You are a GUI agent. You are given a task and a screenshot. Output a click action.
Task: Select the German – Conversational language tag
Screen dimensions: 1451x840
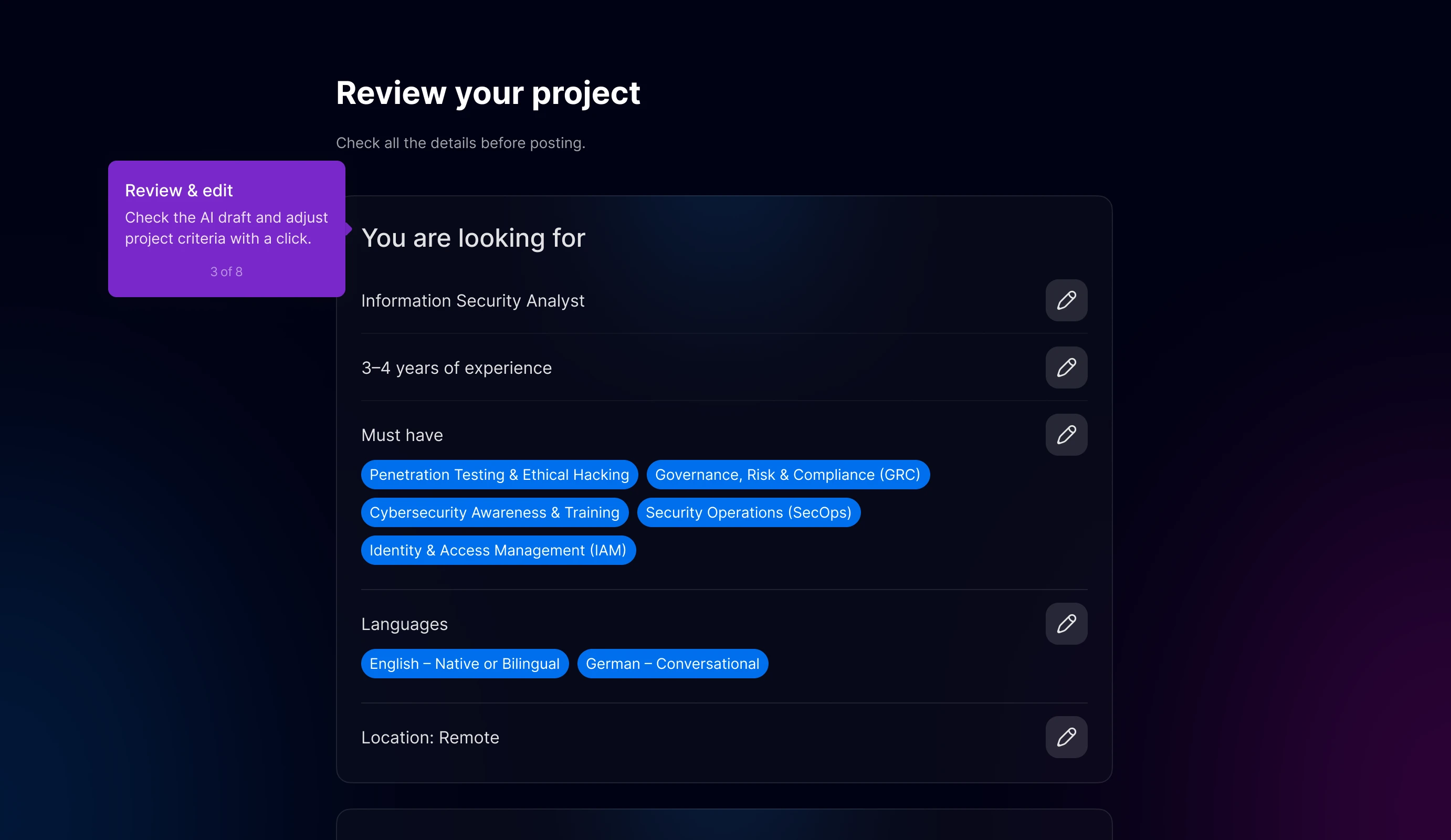(x=672, y=664)
